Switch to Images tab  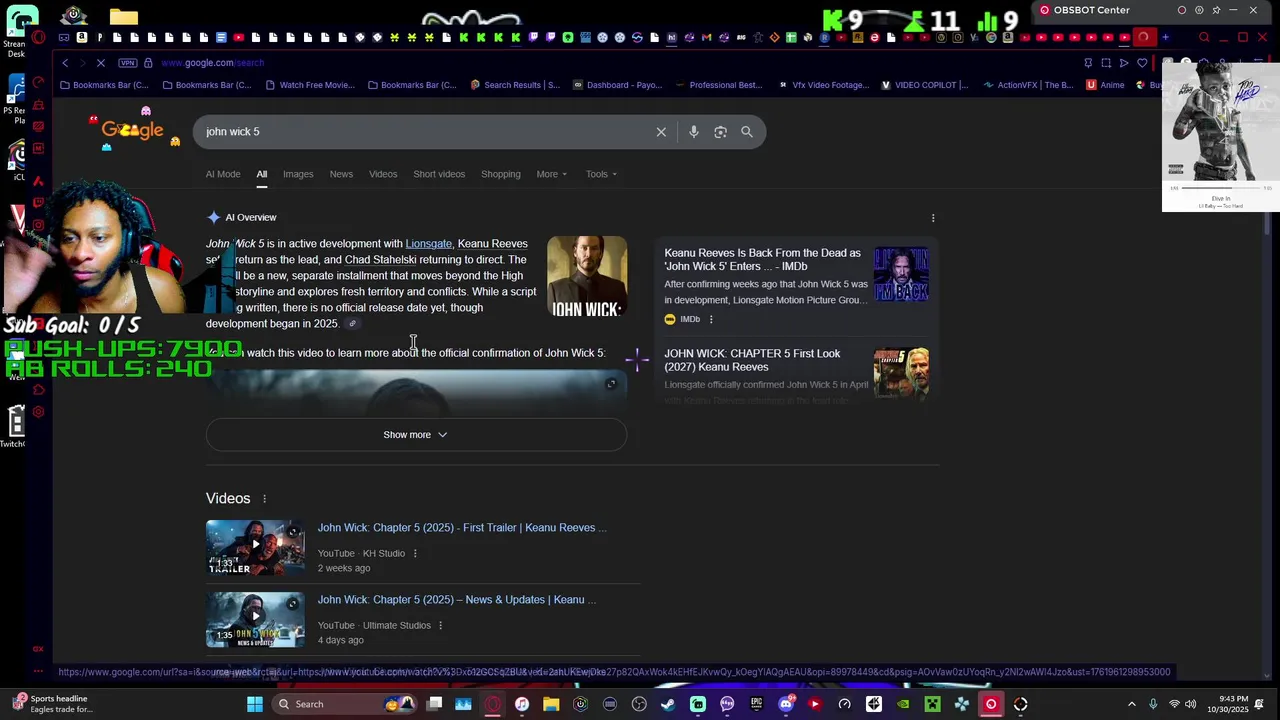click(x=298, y=174)
